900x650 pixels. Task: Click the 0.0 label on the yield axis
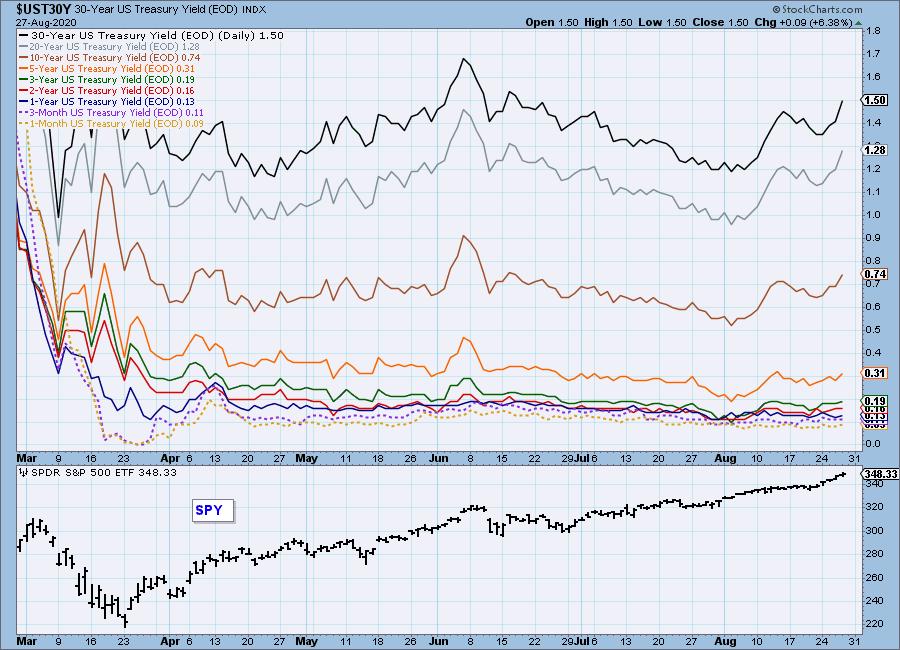tap(873, 443)
